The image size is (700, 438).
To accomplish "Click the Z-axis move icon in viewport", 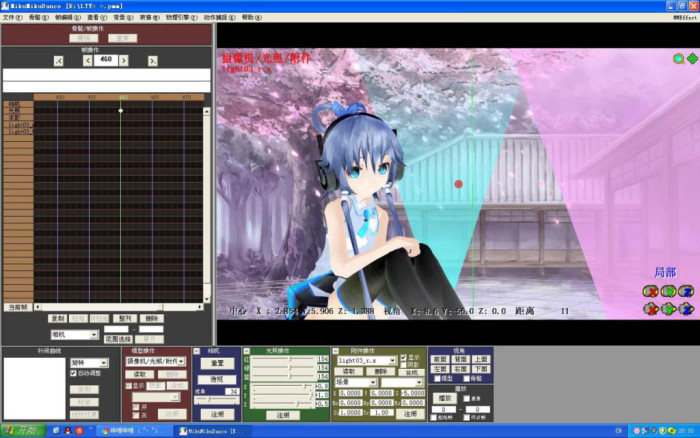I will 686,309.
